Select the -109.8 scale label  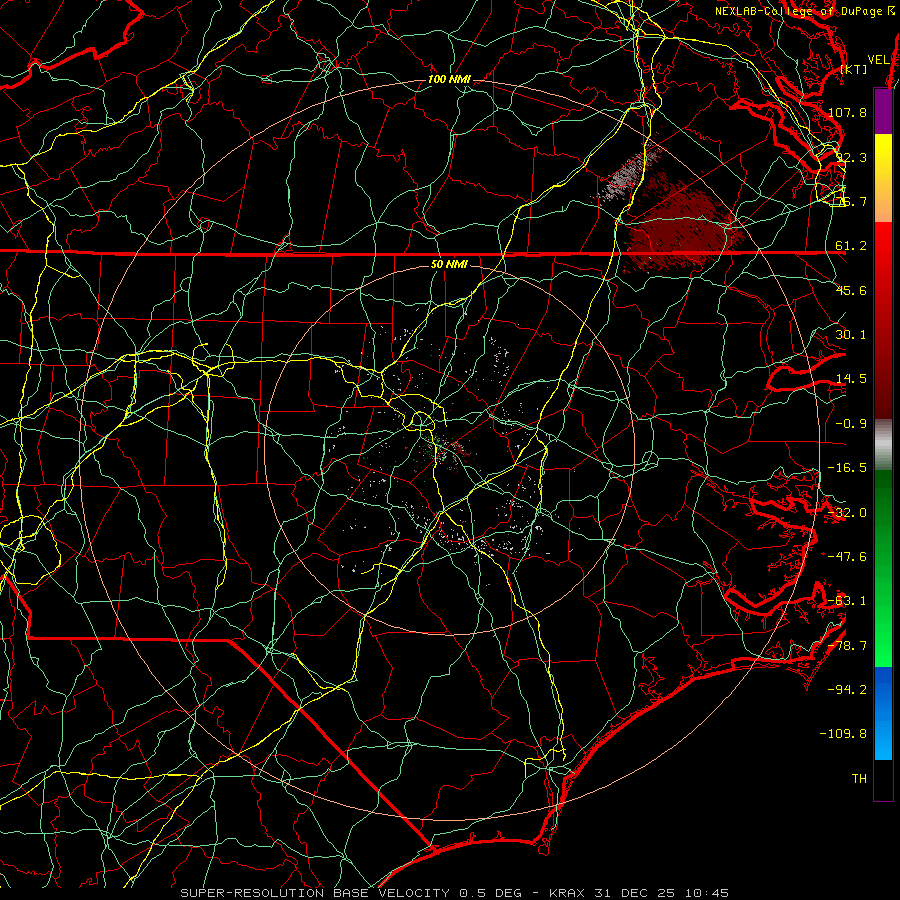[844, 734]
